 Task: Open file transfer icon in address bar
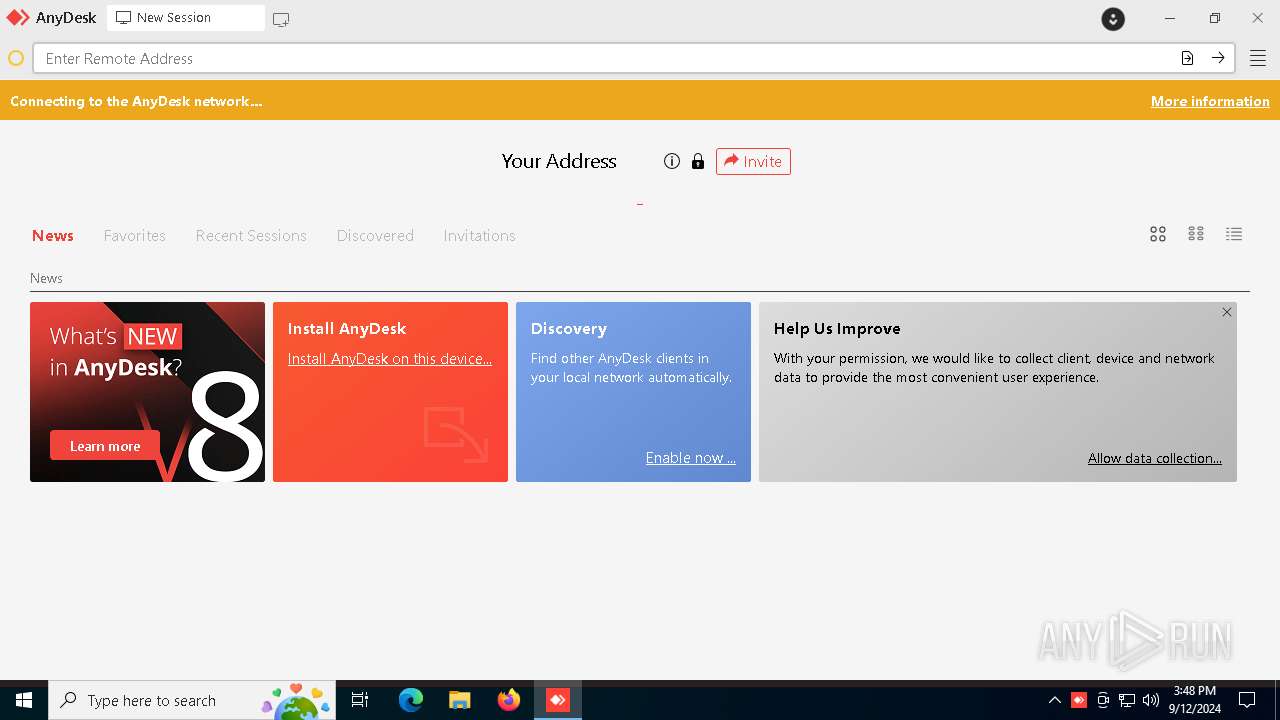pyautogui.click(x=1187, y=58)
